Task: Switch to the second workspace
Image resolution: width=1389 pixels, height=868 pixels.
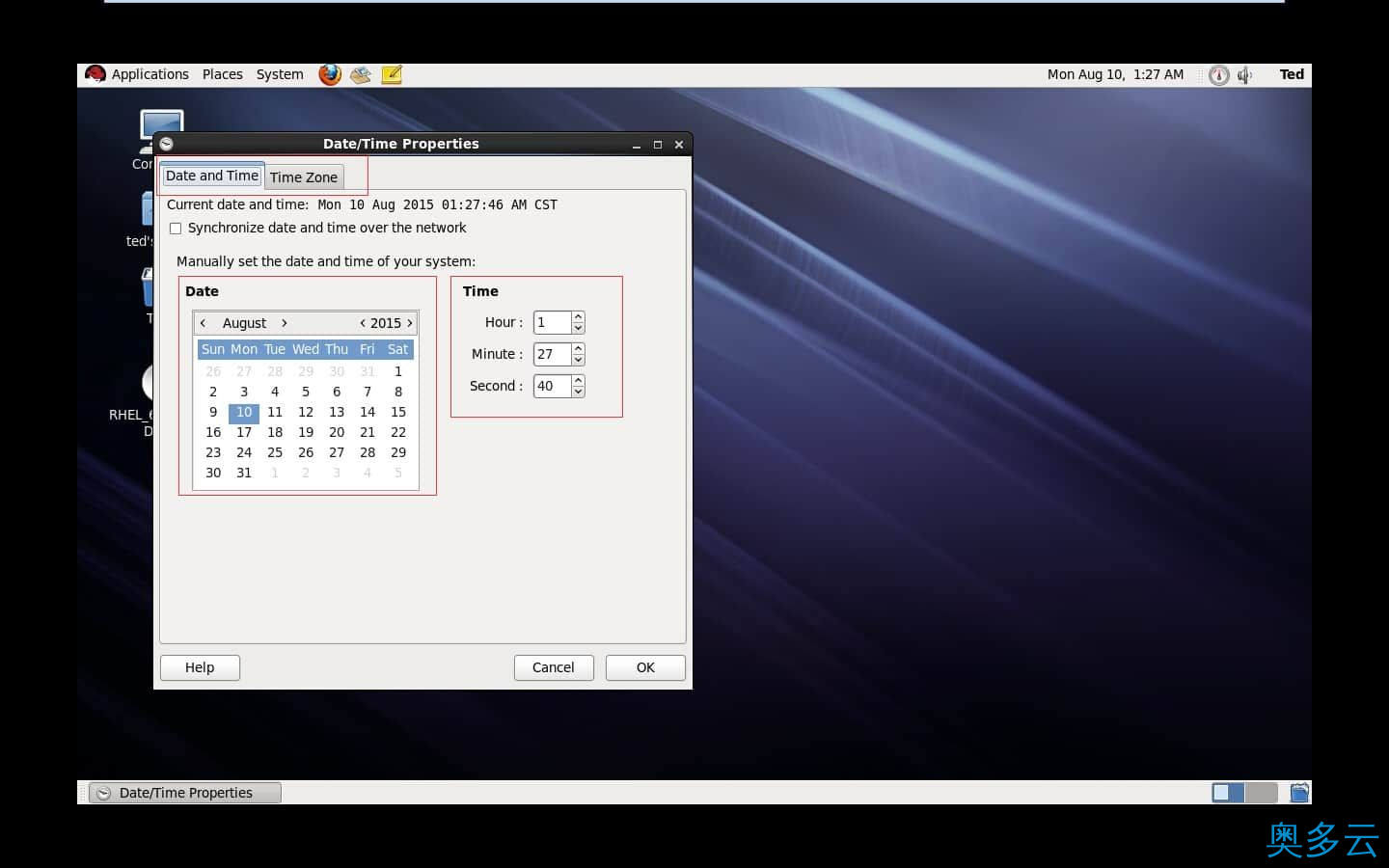Action: coord(1261,793)
